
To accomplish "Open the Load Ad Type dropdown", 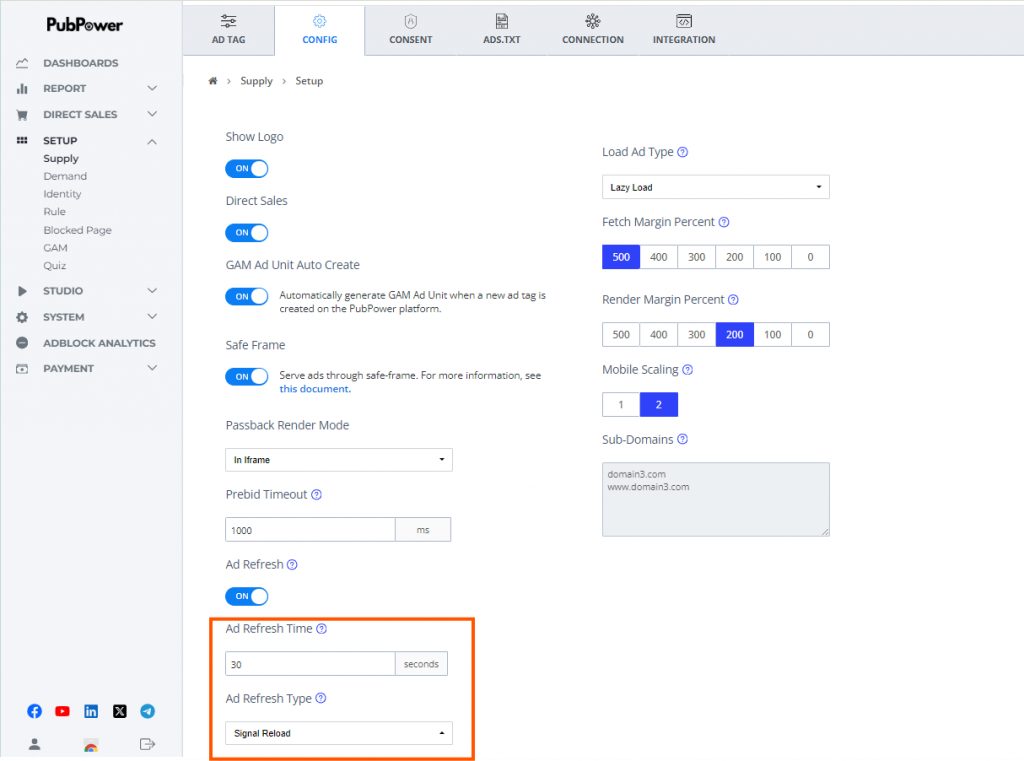I will point(715,187).
